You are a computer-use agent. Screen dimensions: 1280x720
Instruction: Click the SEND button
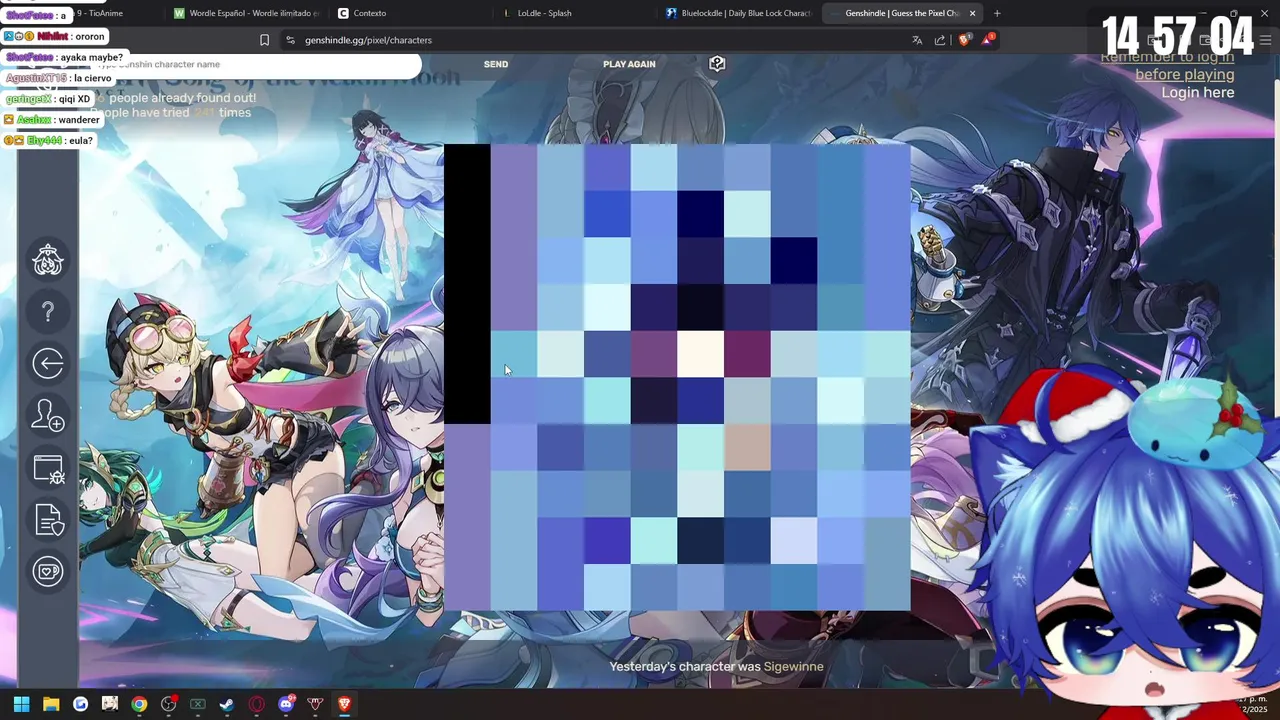496,64
